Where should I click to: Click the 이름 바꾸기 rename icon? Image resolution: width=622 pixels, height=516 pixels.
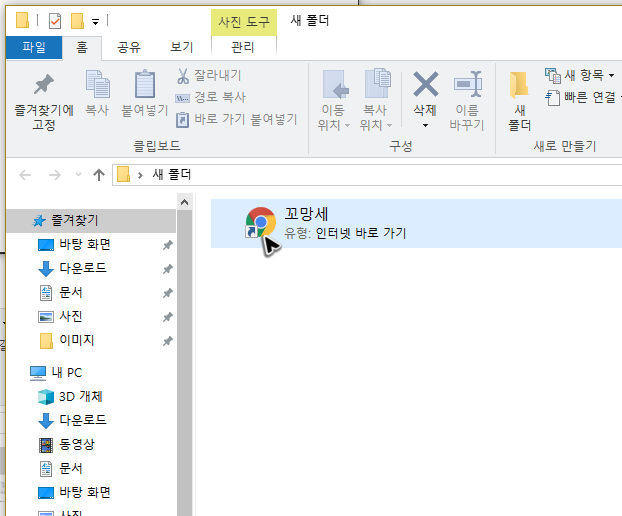click(x=468, y=84)
